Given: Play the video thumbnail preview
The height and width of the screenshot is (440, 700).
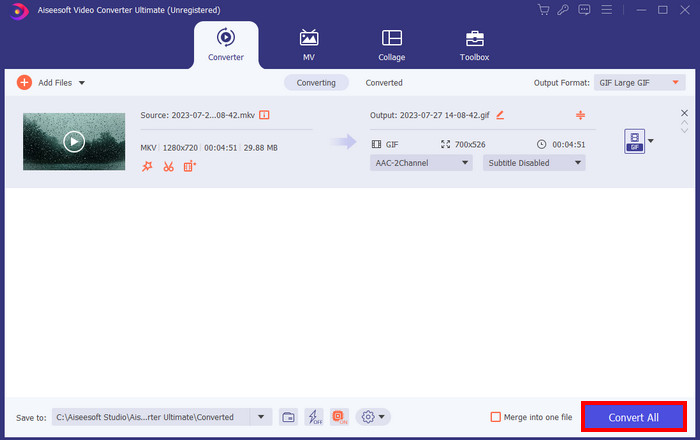Looking at the screenshot, I should click(74, 141).
